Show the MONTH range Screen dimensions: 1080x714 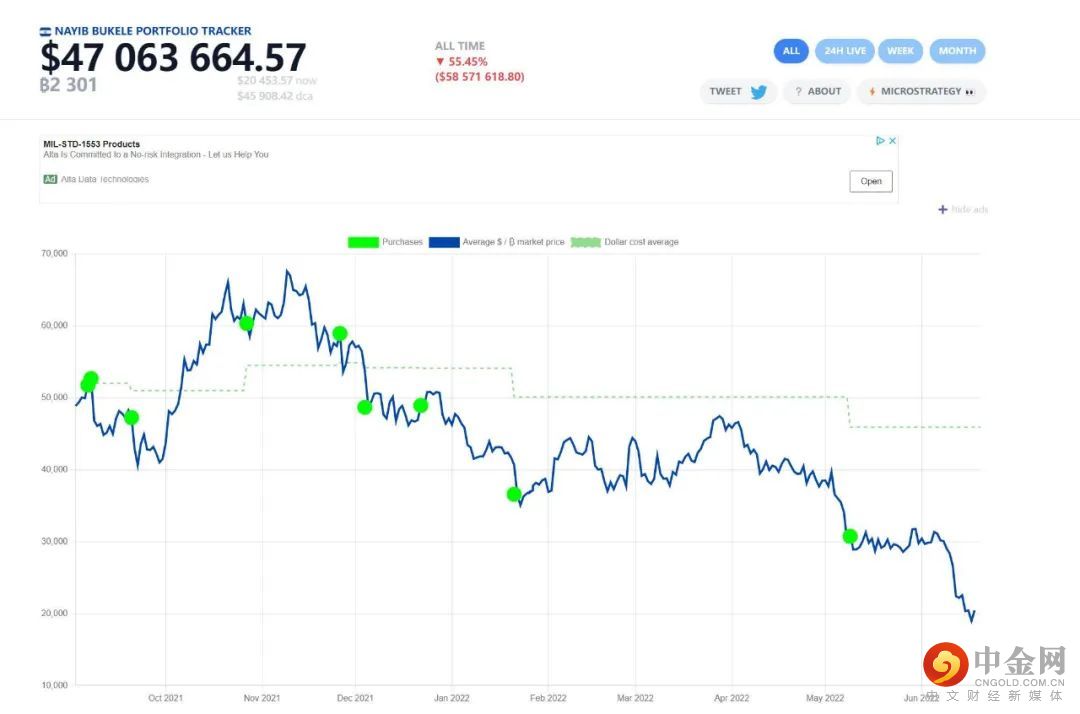[x=957, y=51]
